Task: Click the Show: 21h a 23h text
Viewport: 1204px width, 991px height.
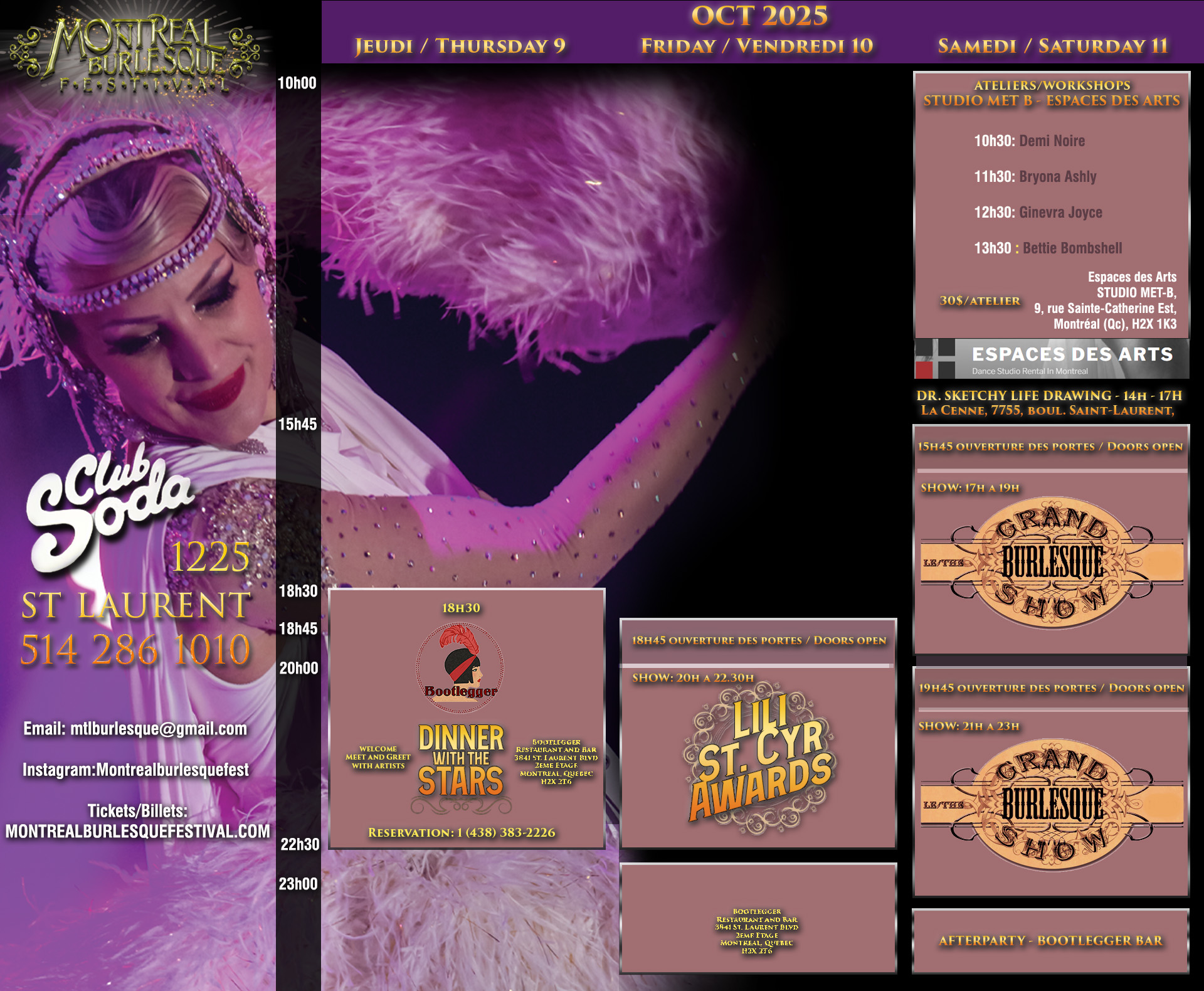Action: pos(969,726)
